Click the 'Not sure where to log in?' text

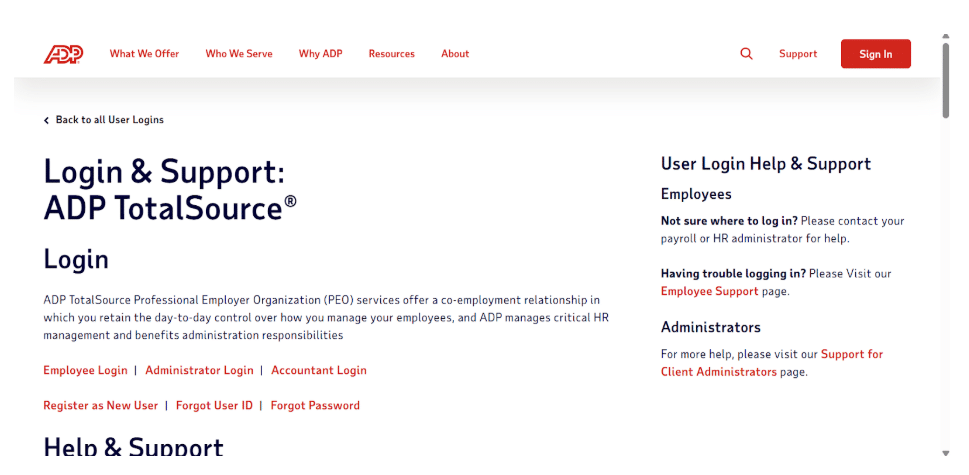point(729,221)
